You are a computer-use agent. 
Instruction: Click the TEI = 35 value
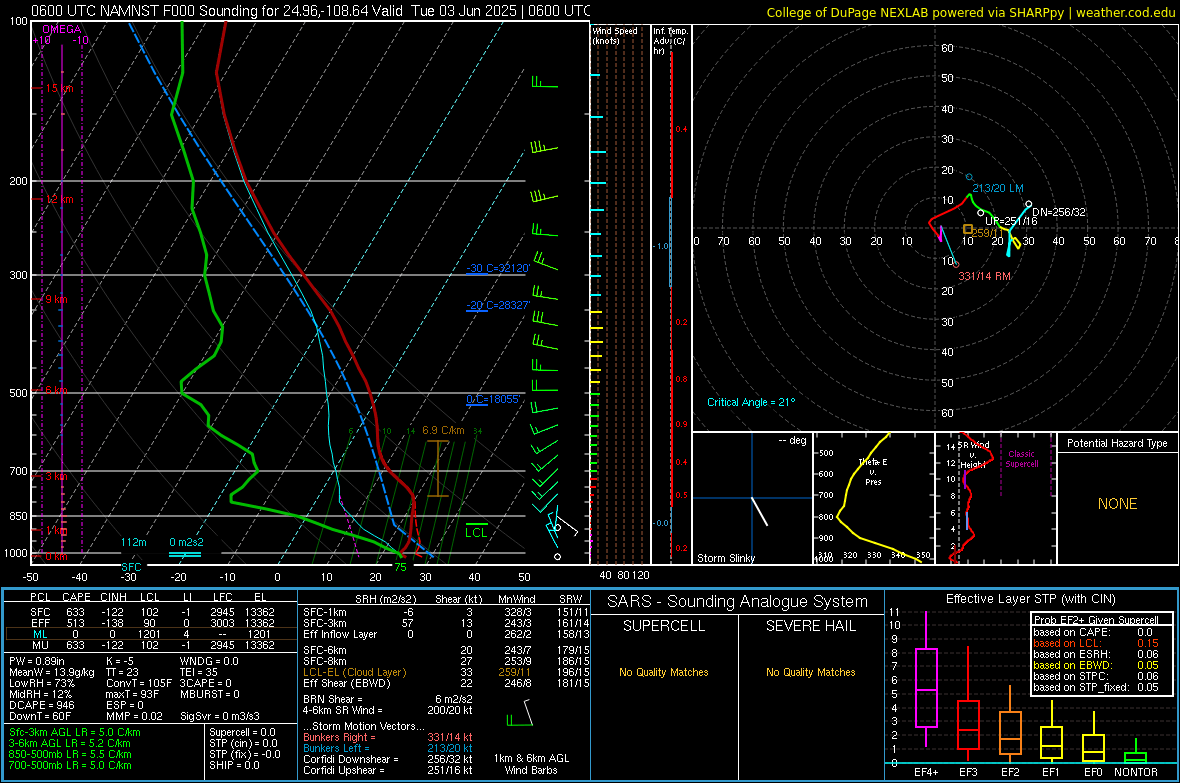[x=199, y=672]
